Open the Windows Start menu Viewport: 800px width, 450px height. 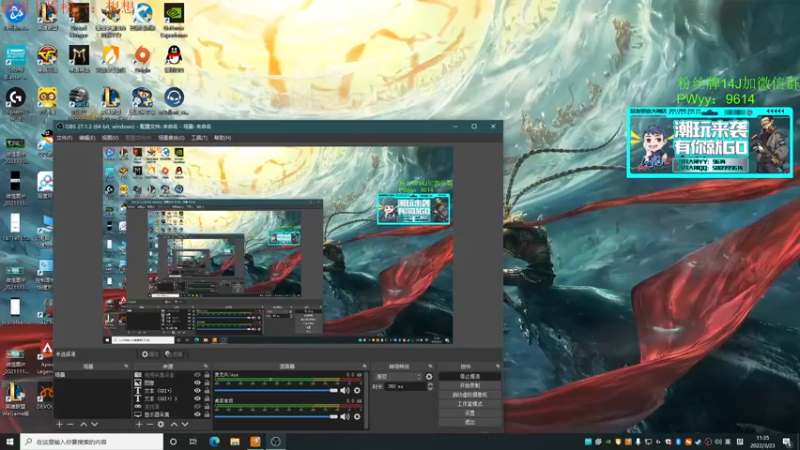10,441
